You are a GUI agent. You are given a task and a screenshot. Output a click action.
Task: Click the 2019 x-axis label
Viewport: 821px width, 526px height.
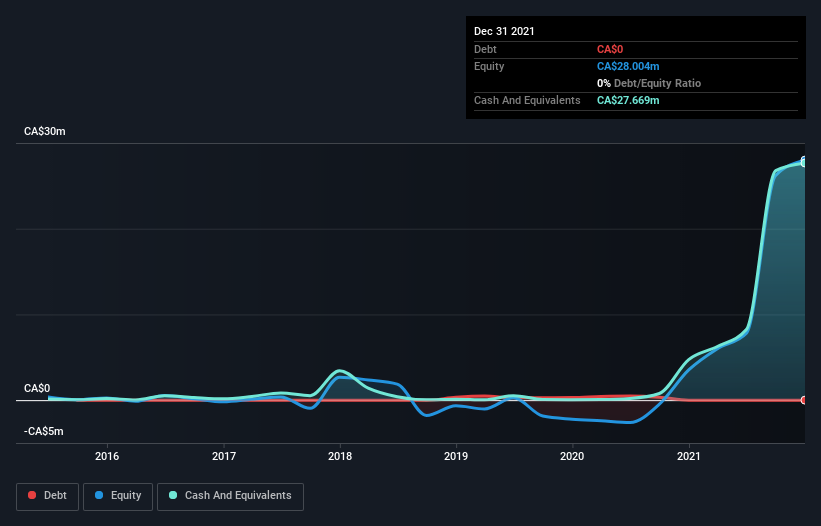[x=456, y=456]
